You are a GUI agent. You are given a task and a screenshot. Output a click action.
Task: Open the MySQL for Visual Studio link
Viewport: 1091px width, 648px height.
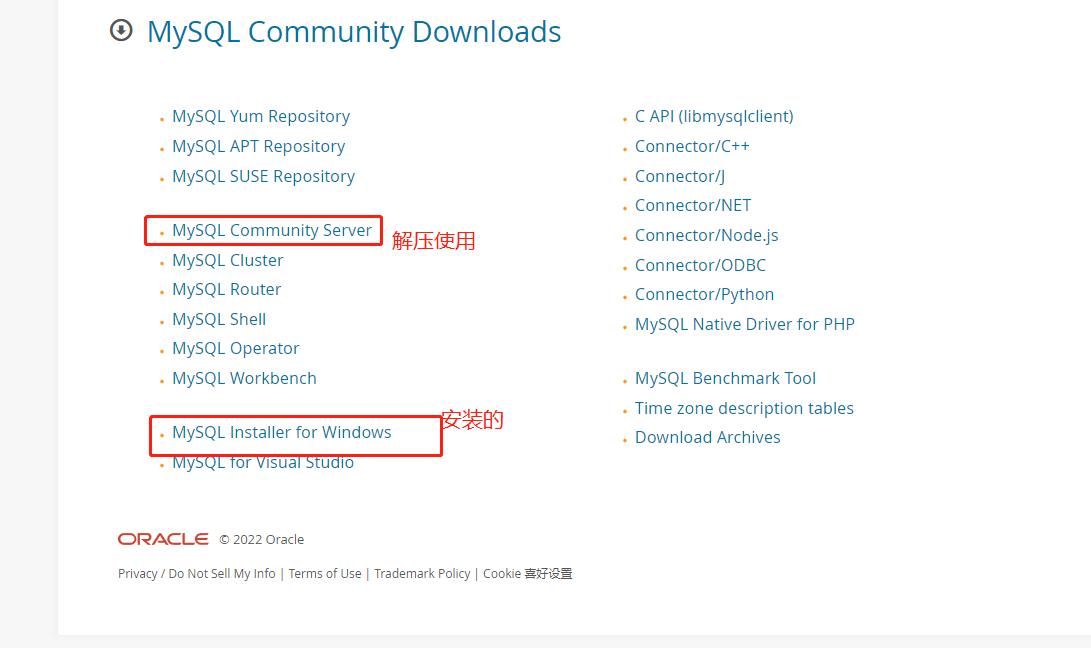click(263, 462)
